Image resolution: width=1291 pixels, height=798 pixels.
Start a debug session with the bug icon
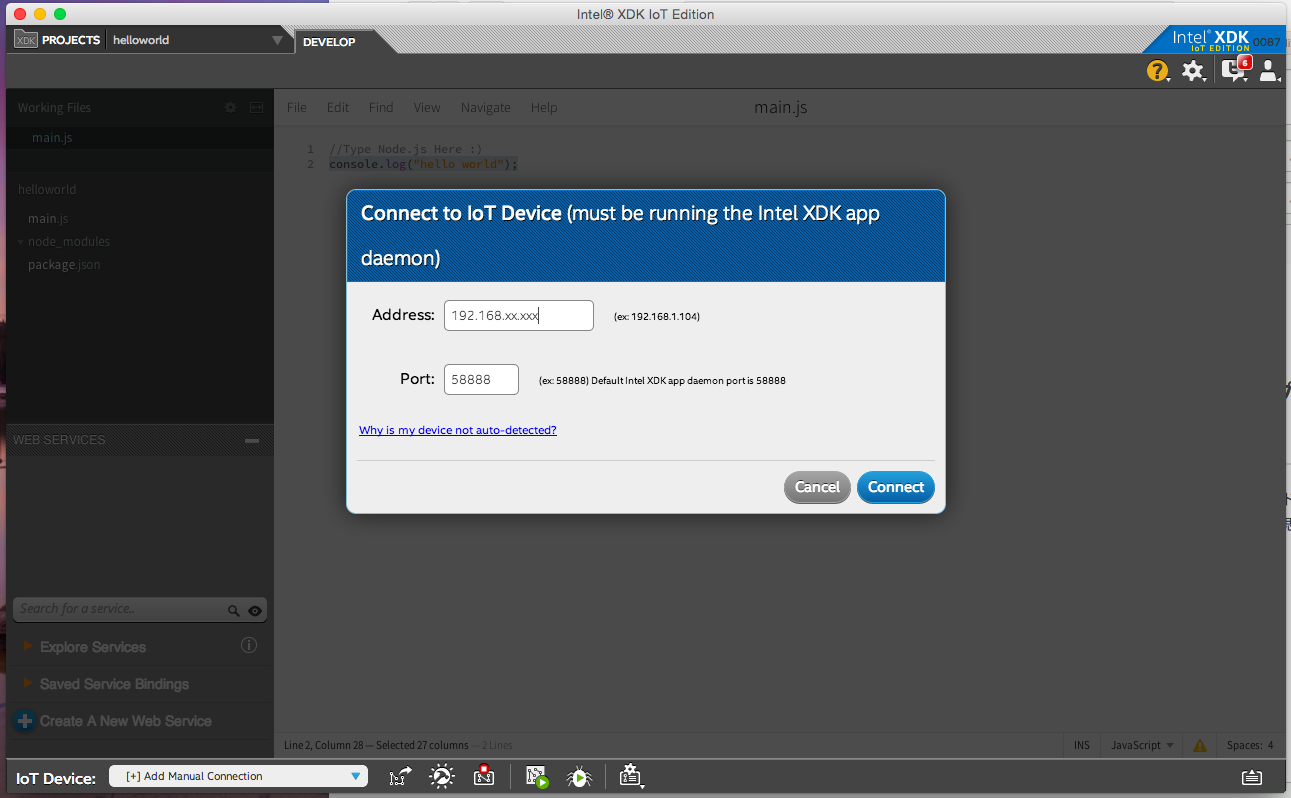click(x=579, y=775)
